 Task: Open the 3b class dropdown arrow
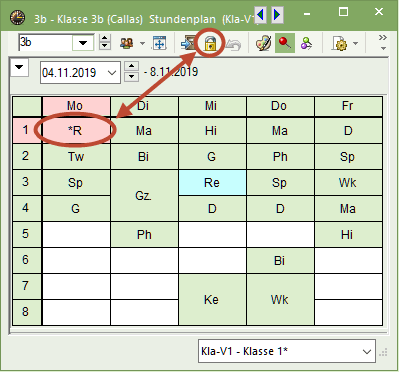pos(83,43)
